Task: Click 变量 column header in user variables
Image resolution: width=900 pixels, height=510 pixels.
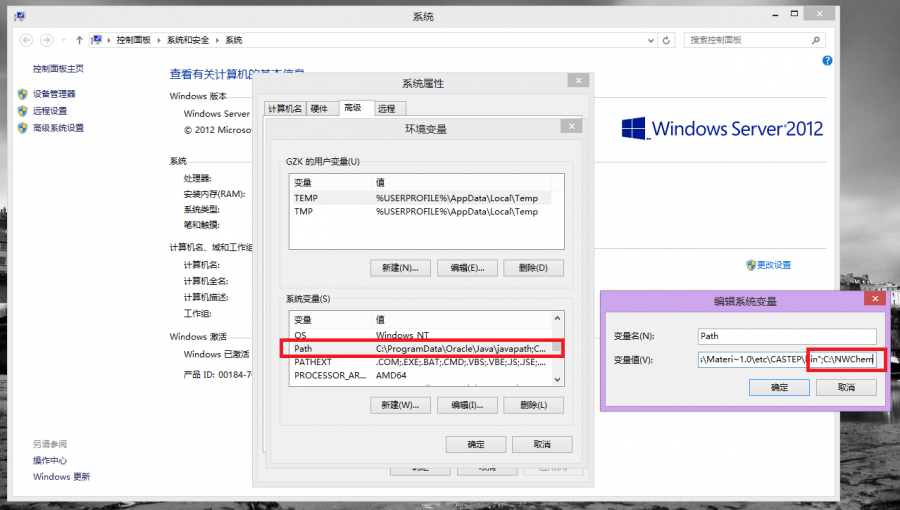Action: click(331, 182)
